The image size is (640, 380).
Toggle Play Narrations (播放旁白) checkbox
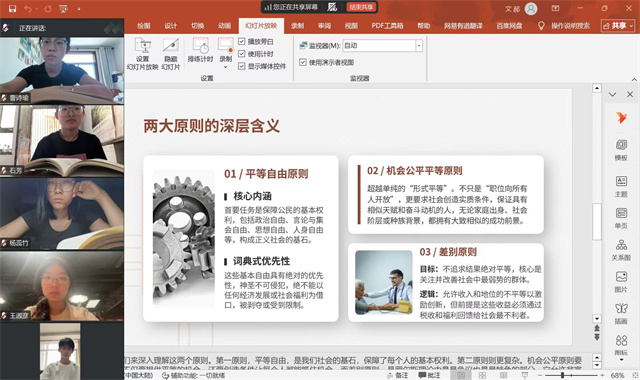pyautogui.click(x=242, y=41)
